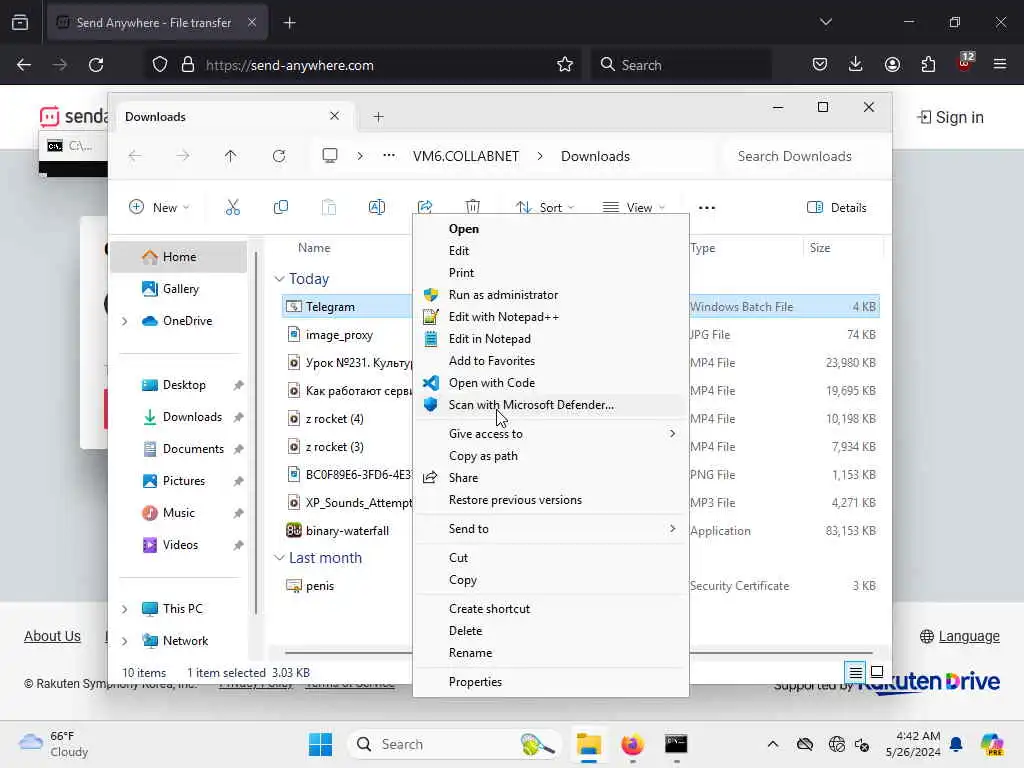Reload the Firefox page
Image resolution: width=1024 pixels, height=768 pixels.
click(x=96, y=65)
